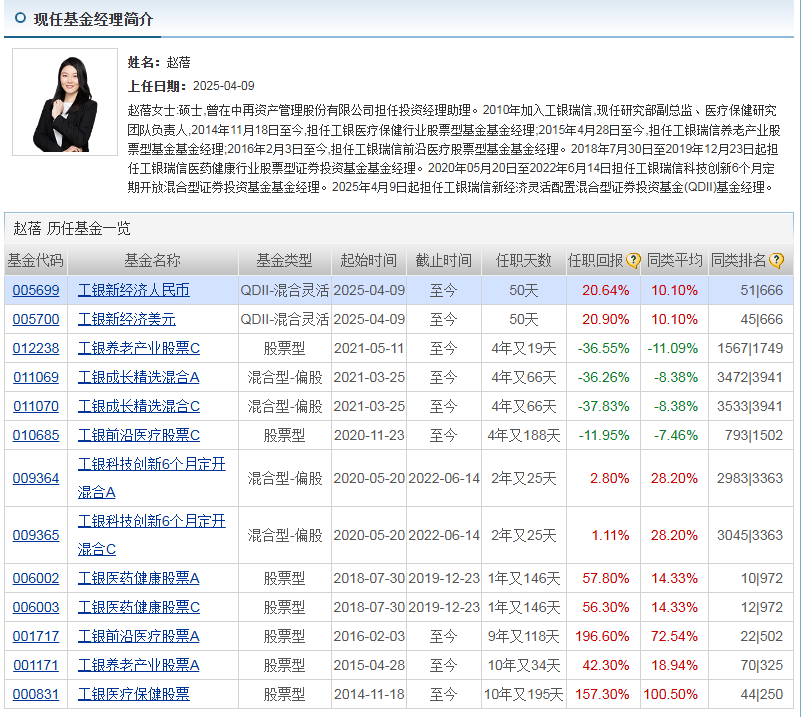Open fund code 001171
Screen dimensions: 801x717
click(36, 665)
